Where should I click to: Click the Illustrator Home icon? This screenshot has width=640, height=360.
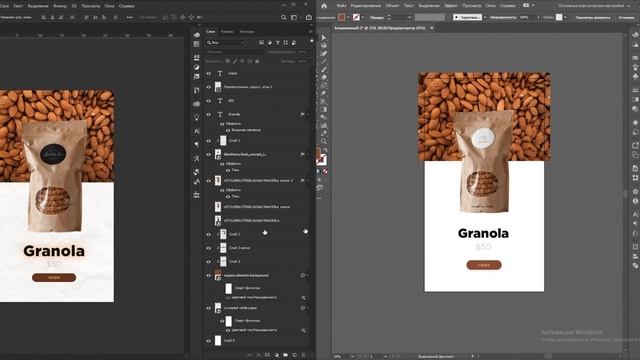[x=324, y=6]
